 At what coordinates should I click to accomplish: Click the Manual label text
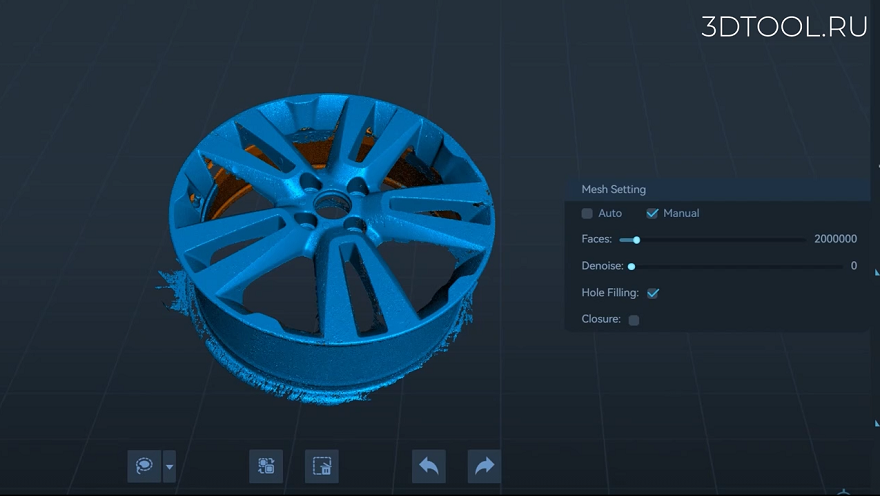click(681, 213)
